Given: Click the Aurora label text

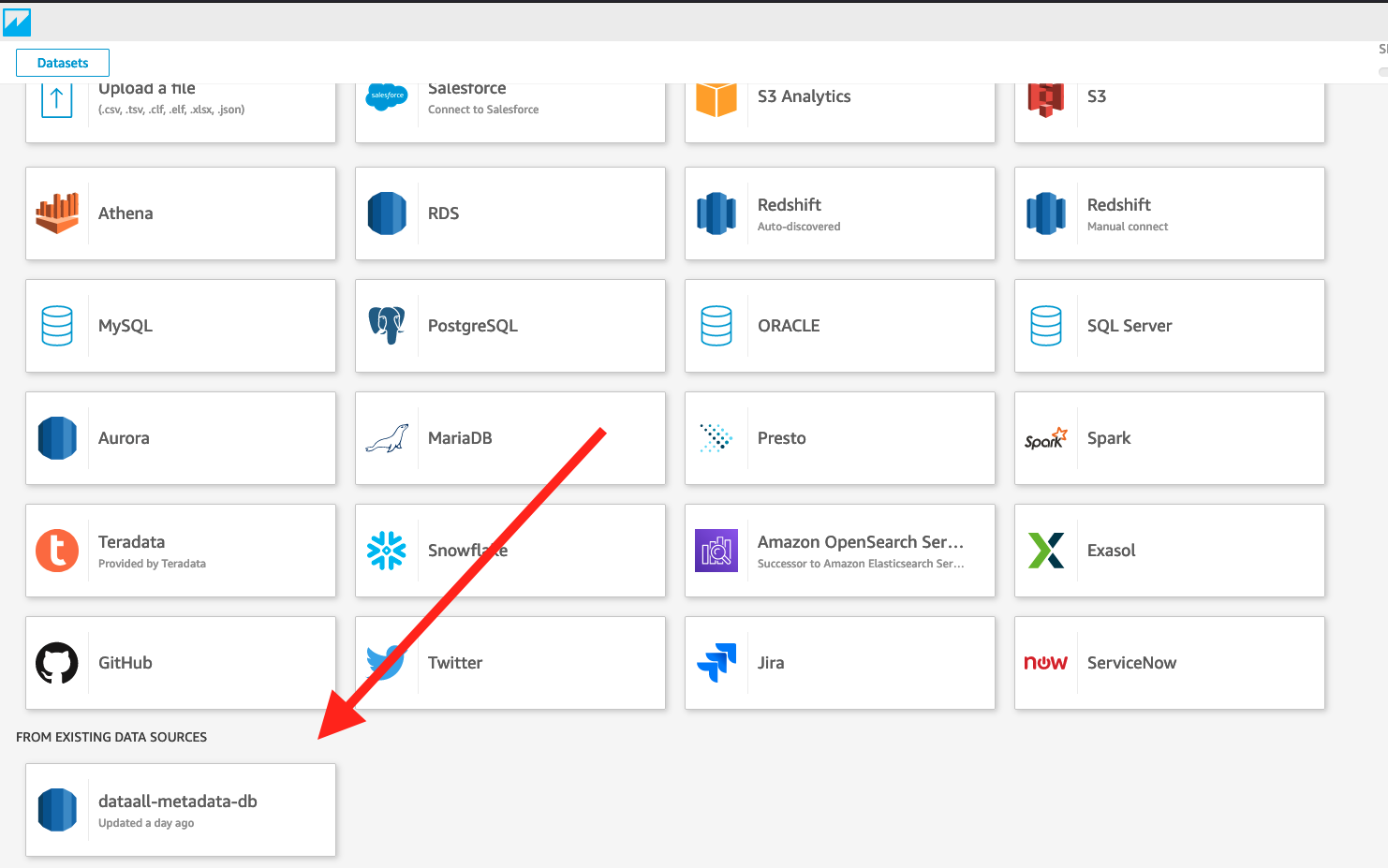Looking at the screenshot, I should (124, 438).
